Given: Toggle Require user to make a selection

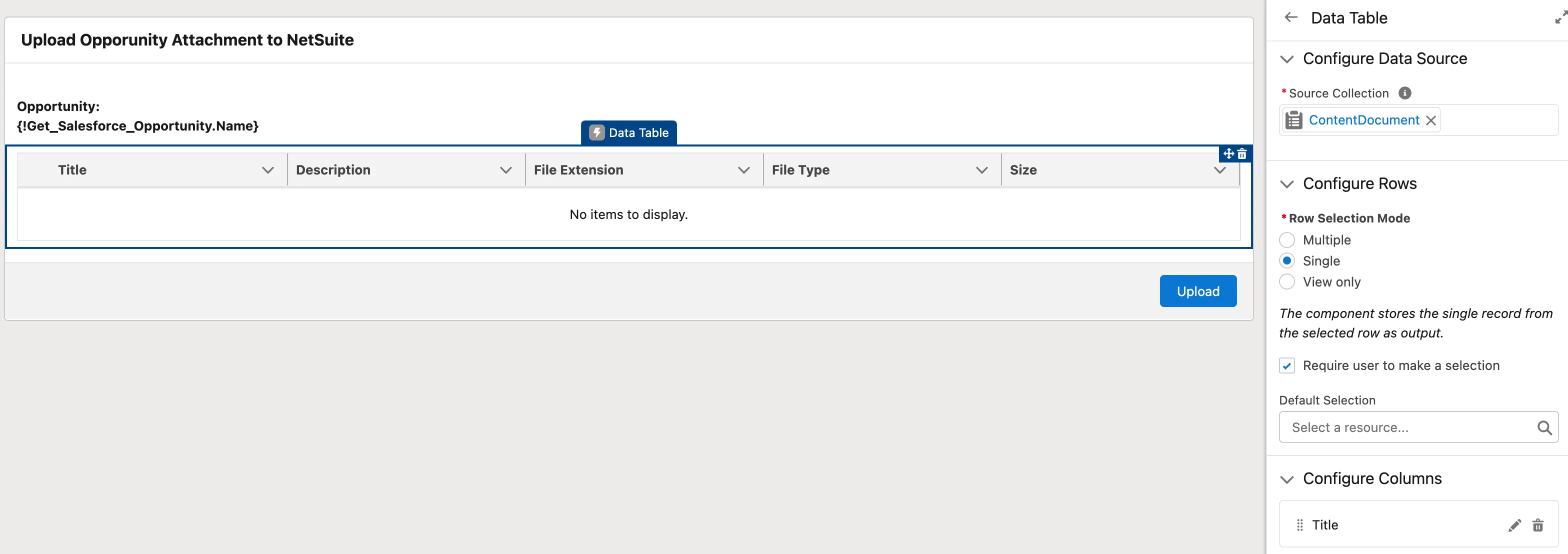Looking at the screenshot, I should coord(1287,366).
